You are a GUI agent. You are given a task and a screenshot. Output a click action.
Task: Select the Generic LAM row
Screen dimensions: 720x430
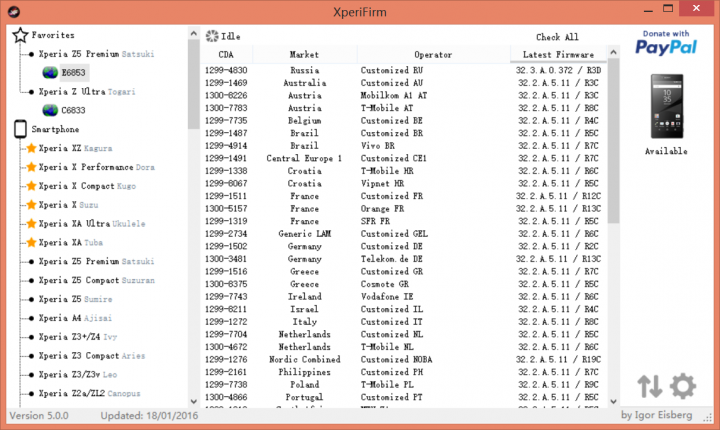tap(404, 233)
